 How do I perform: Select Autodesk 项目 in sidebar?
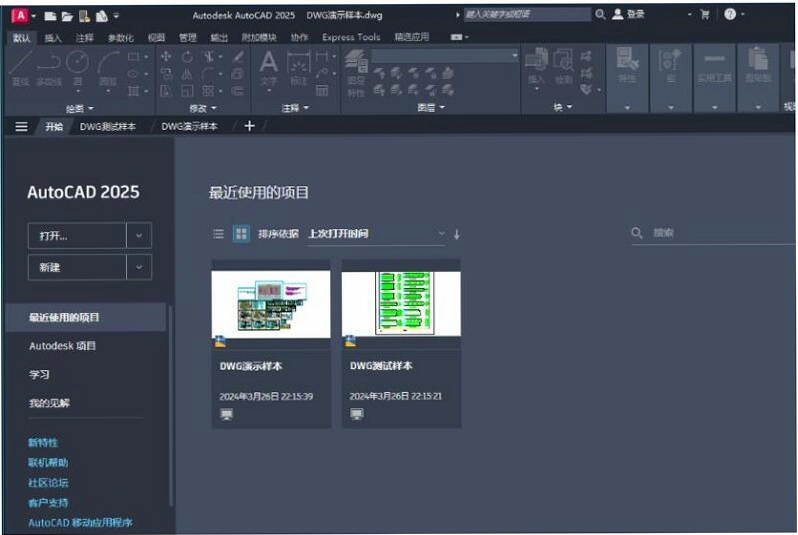(62, 346)
